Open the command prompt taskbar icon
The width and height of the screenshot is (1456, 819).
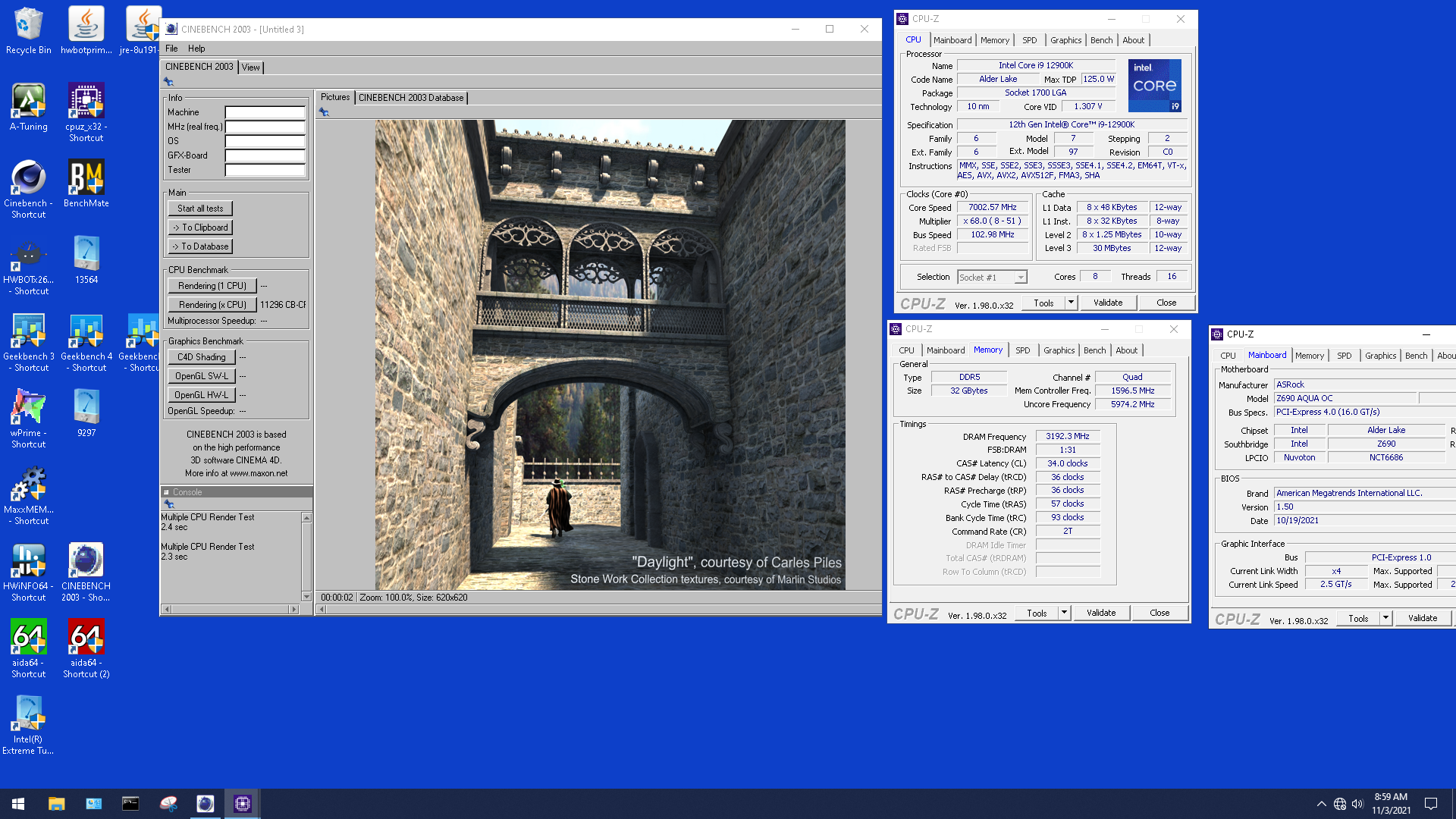(x=130, y=804)
